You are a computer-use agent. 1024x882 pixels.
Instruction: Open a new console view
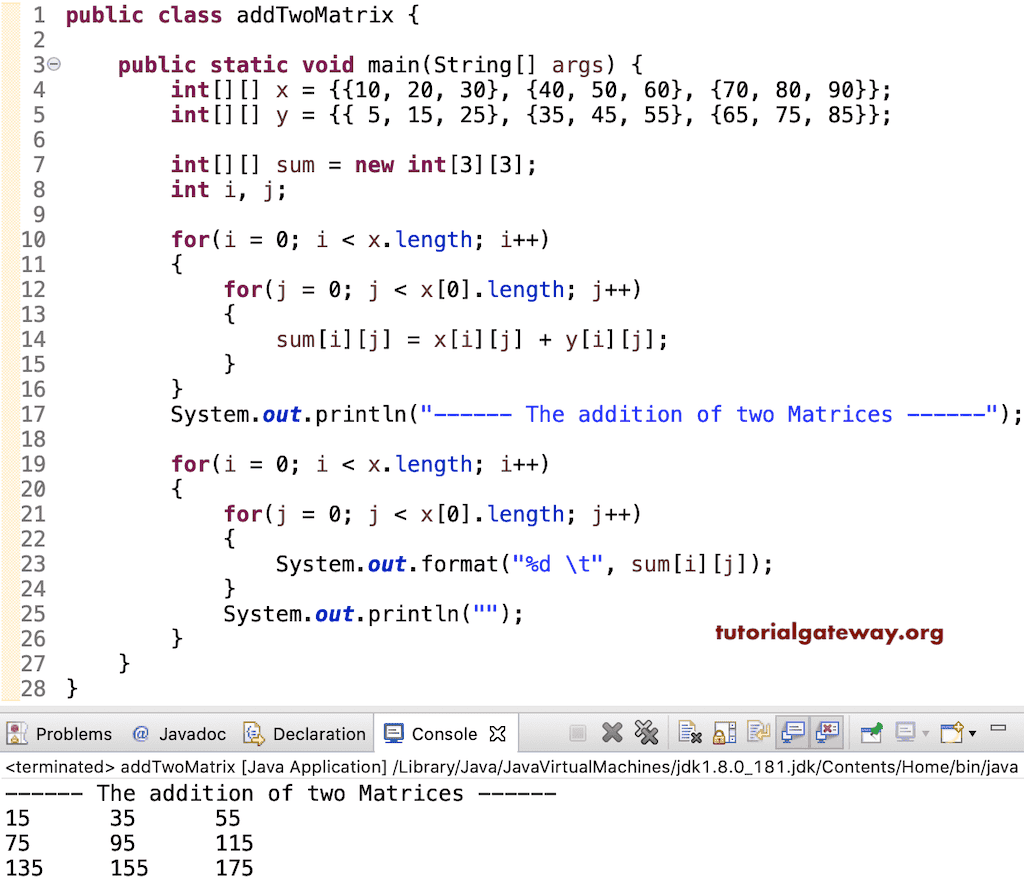tap(951, 731)
